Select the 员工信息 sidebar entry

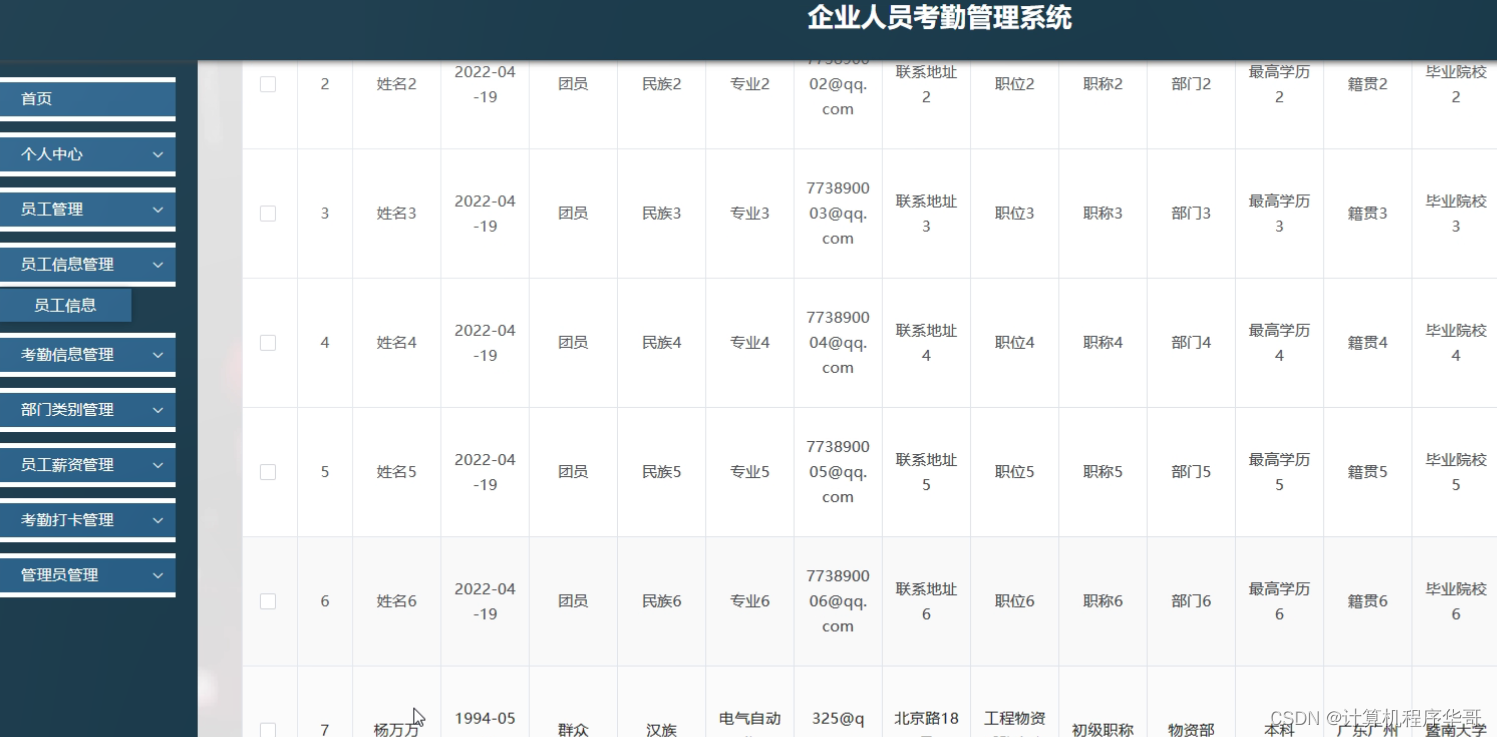pos(65,305)
